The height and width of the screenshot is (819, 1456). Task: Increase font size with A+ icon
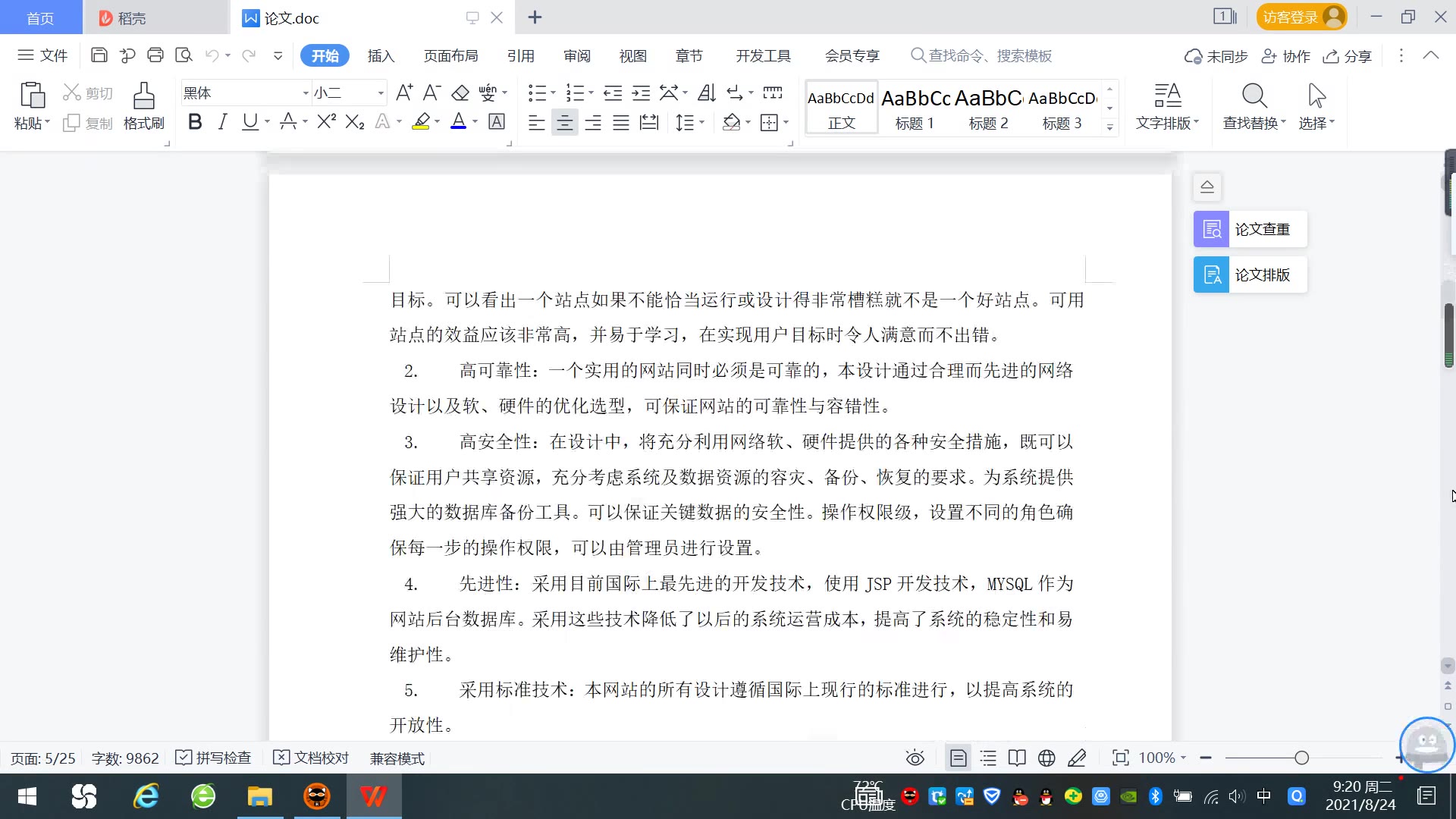[404, 93]
